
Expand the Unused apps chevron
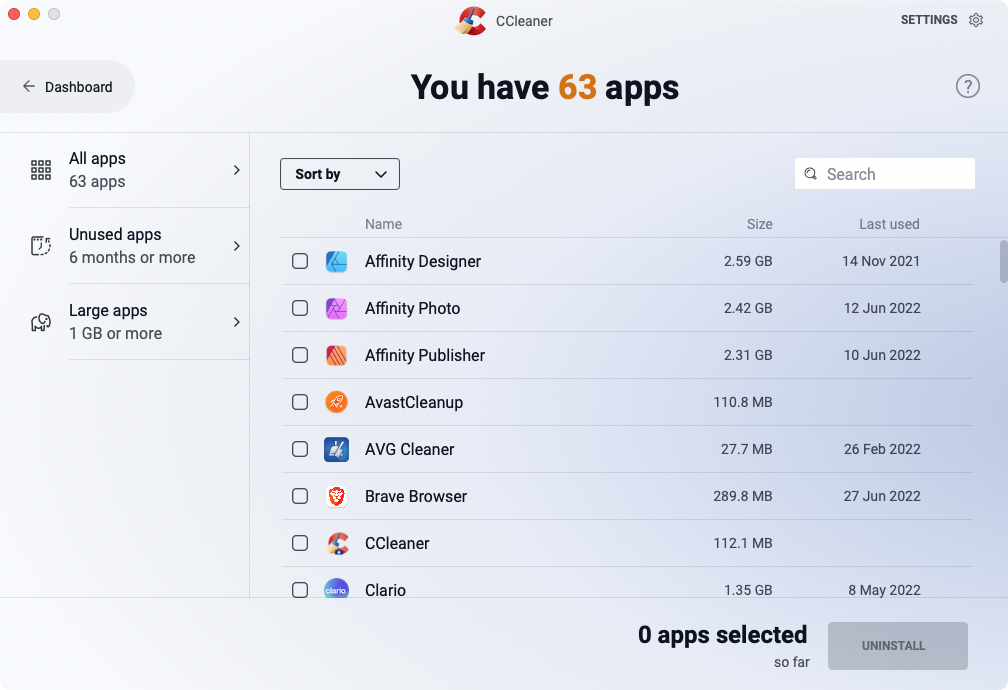237,246
